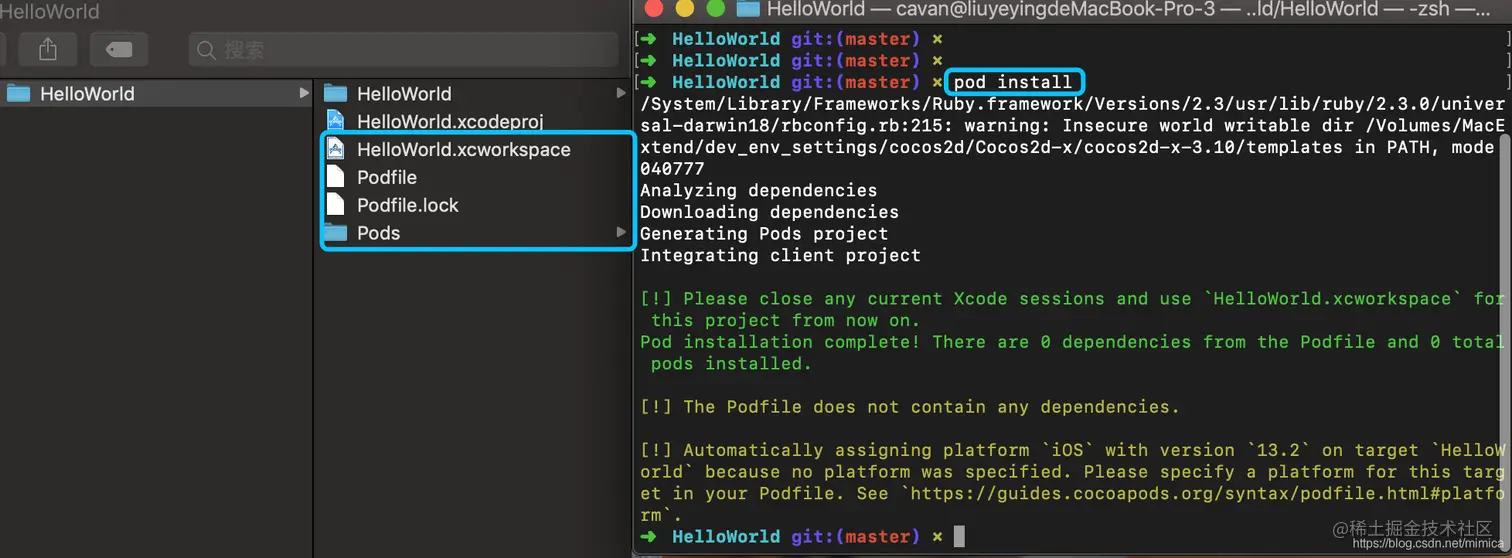1512x558 pixels.
Task: Select HelloWorld.xcworkspace file
Action: 476,150
